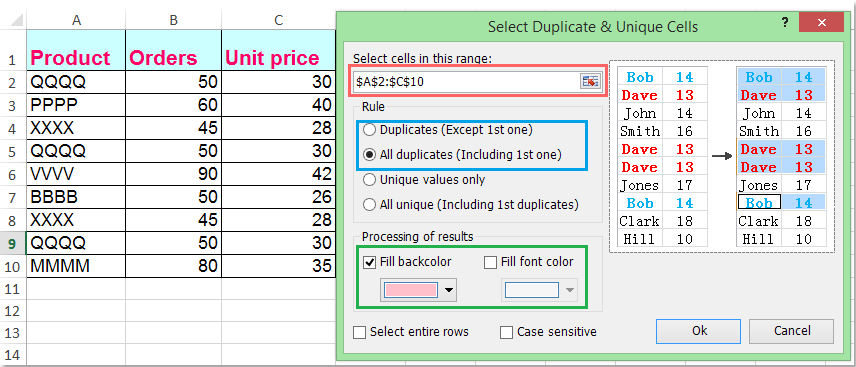Click the Unit price 40 cell
This screenshot has width=856, height=367.
[x=278, y=105]
